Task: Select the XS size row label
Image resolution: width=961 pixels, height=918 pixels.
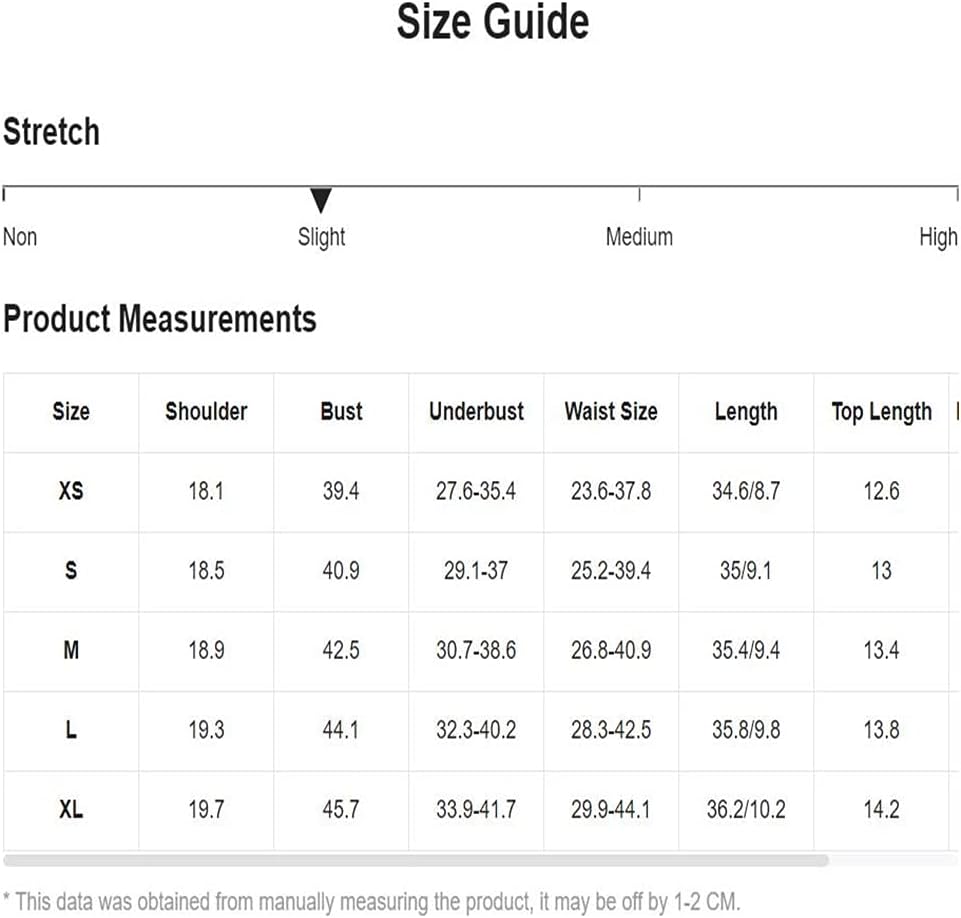Action: pyautogui.click(x=71, y=491)
